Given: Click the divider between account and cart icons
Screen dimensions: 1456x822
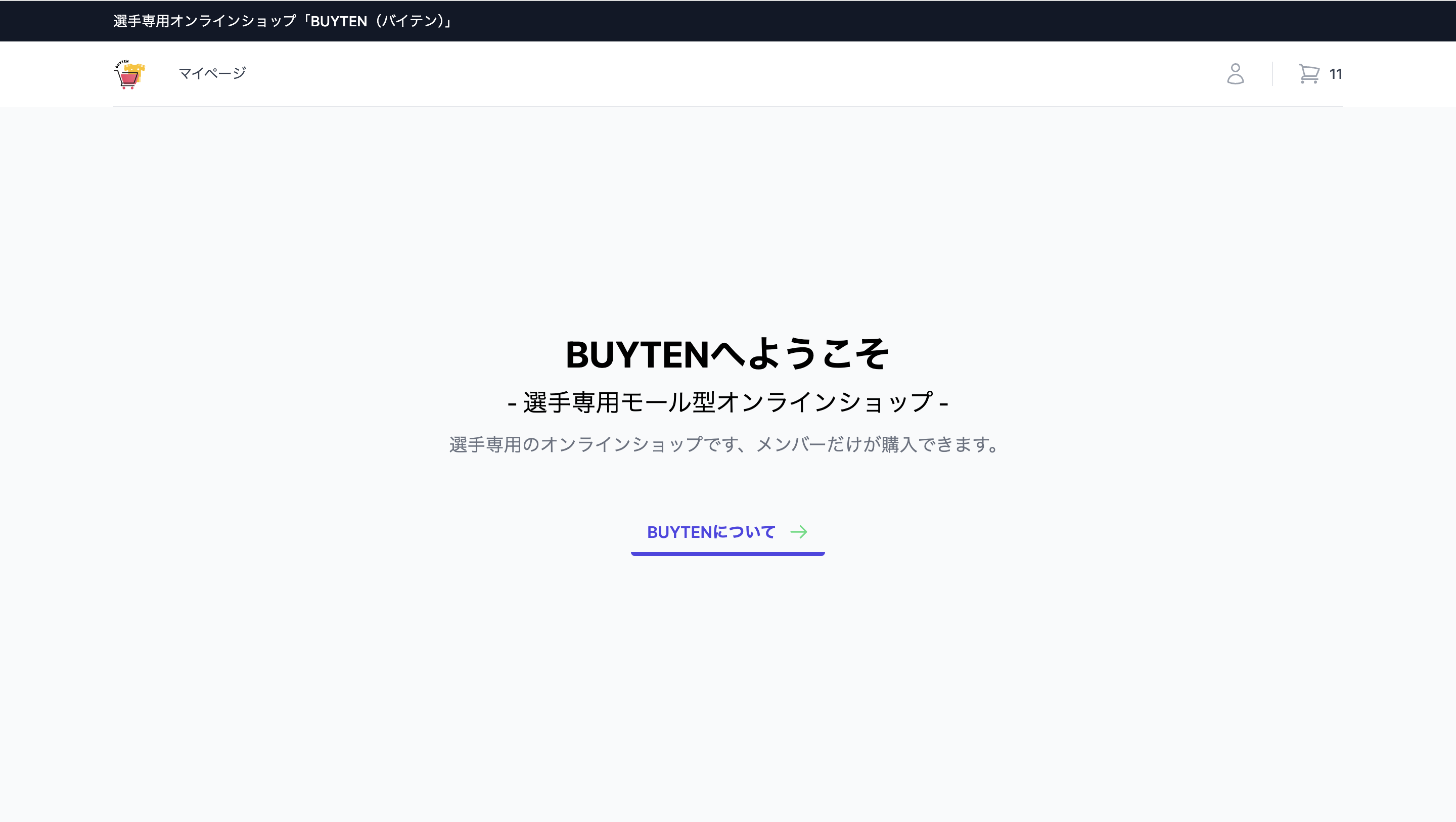Looking at the screenshot, I should (1272, 73).
